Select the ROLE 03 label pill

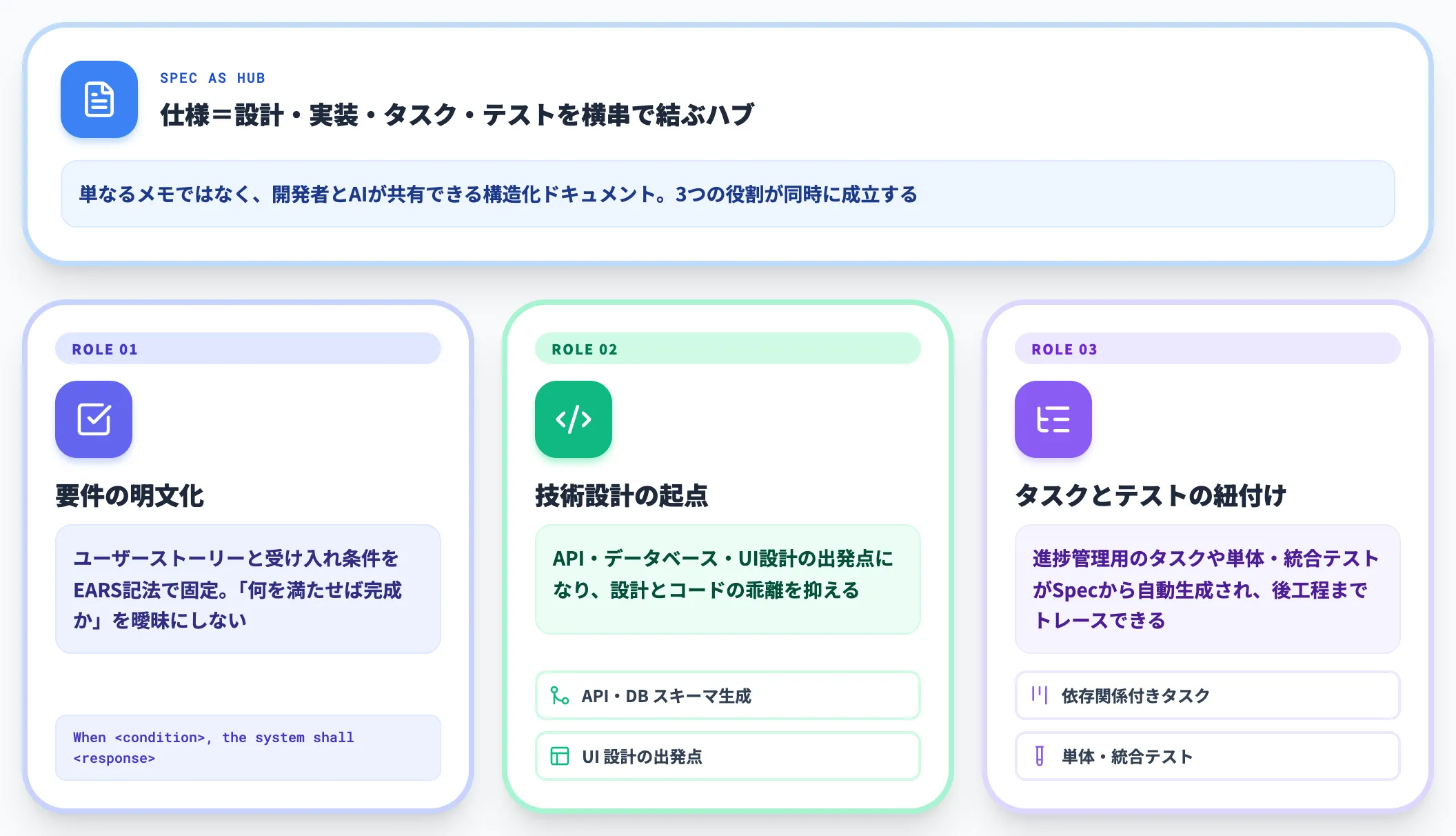(1208, 349)
